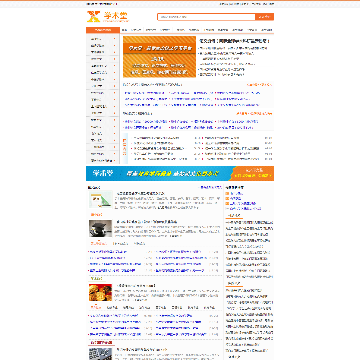Screen dimensions: 360x360
Task: Click the orange search button beside the search box
Action: click(265, 17)
